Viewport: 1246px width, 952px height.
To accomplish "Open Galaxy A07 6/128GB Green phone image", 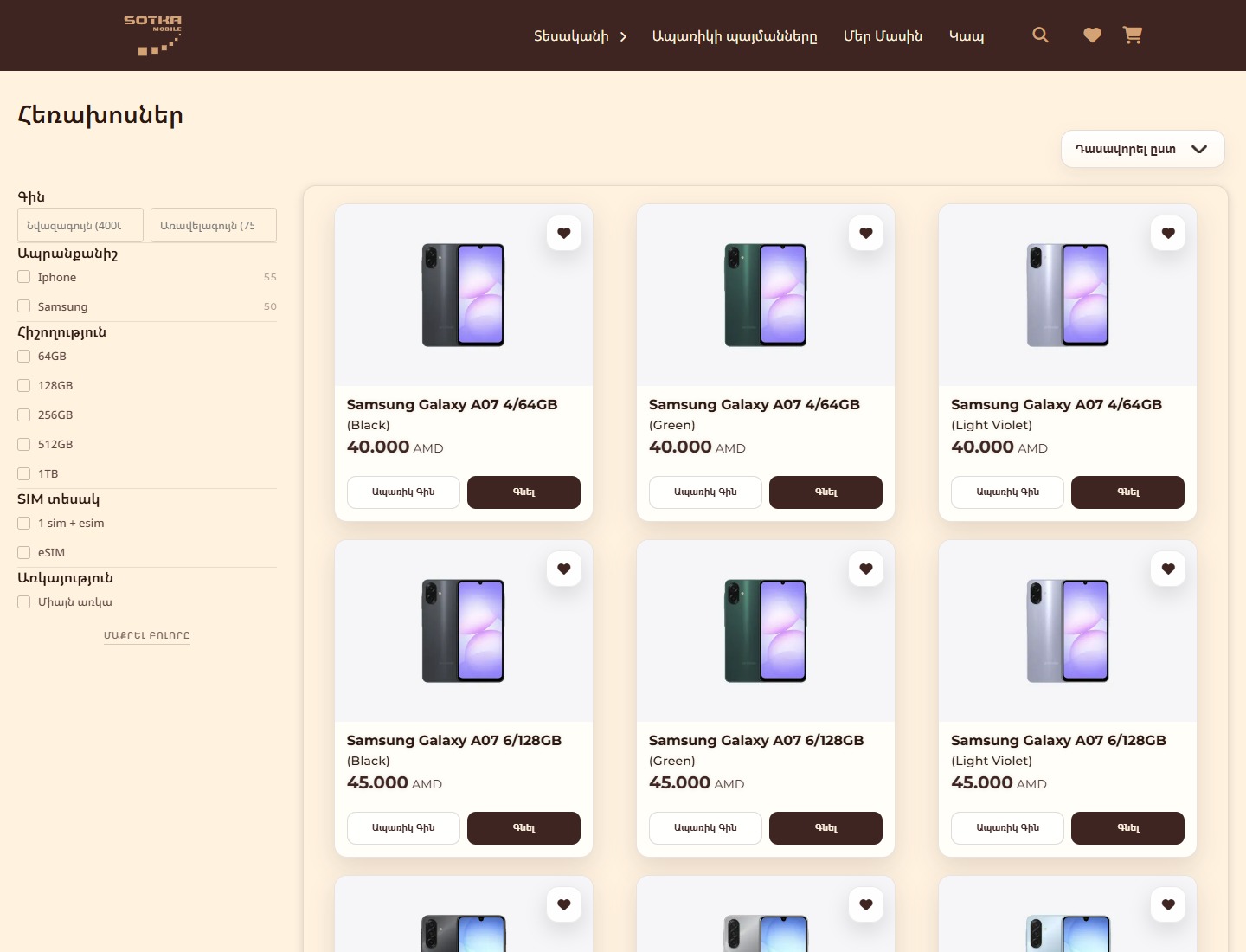I will pyautogui.click(x=765, y=631).
